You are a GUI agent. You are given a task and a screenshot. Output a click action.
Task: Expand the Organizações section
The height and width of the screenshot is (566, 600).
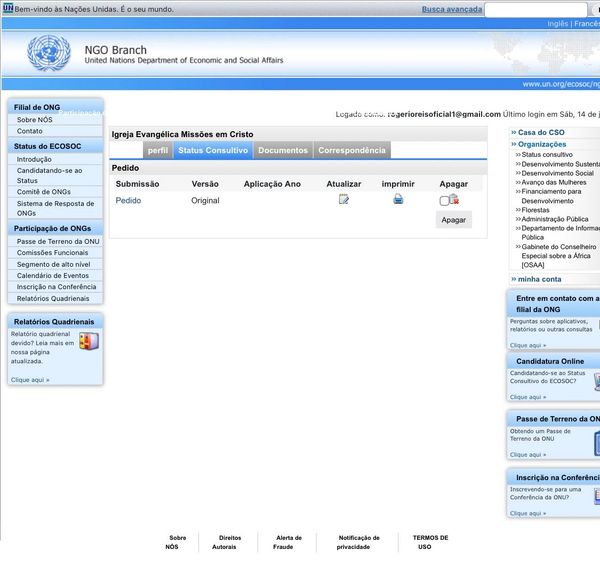point(541,144)
